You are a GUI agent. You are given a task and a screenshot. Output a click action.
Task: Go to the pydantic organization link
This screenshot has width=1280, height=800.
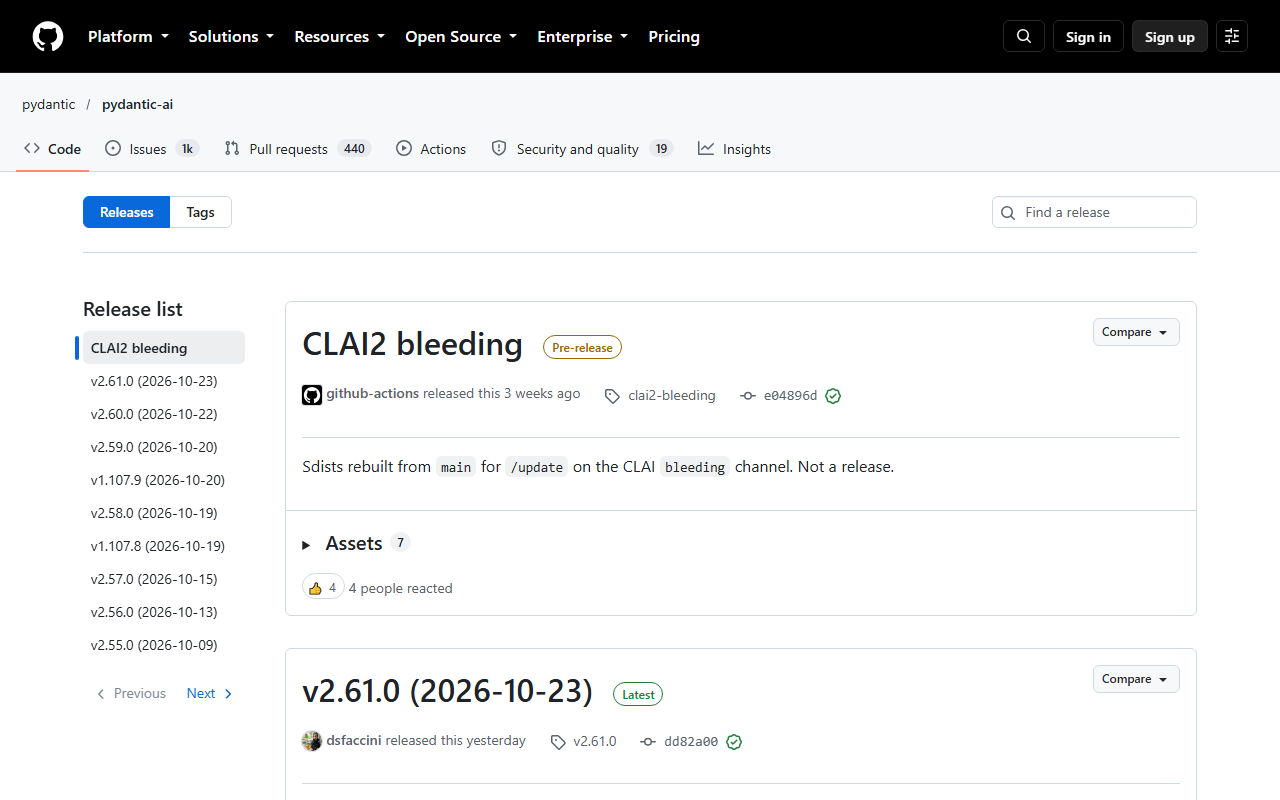pyautogui.click(x=49, y=104)
